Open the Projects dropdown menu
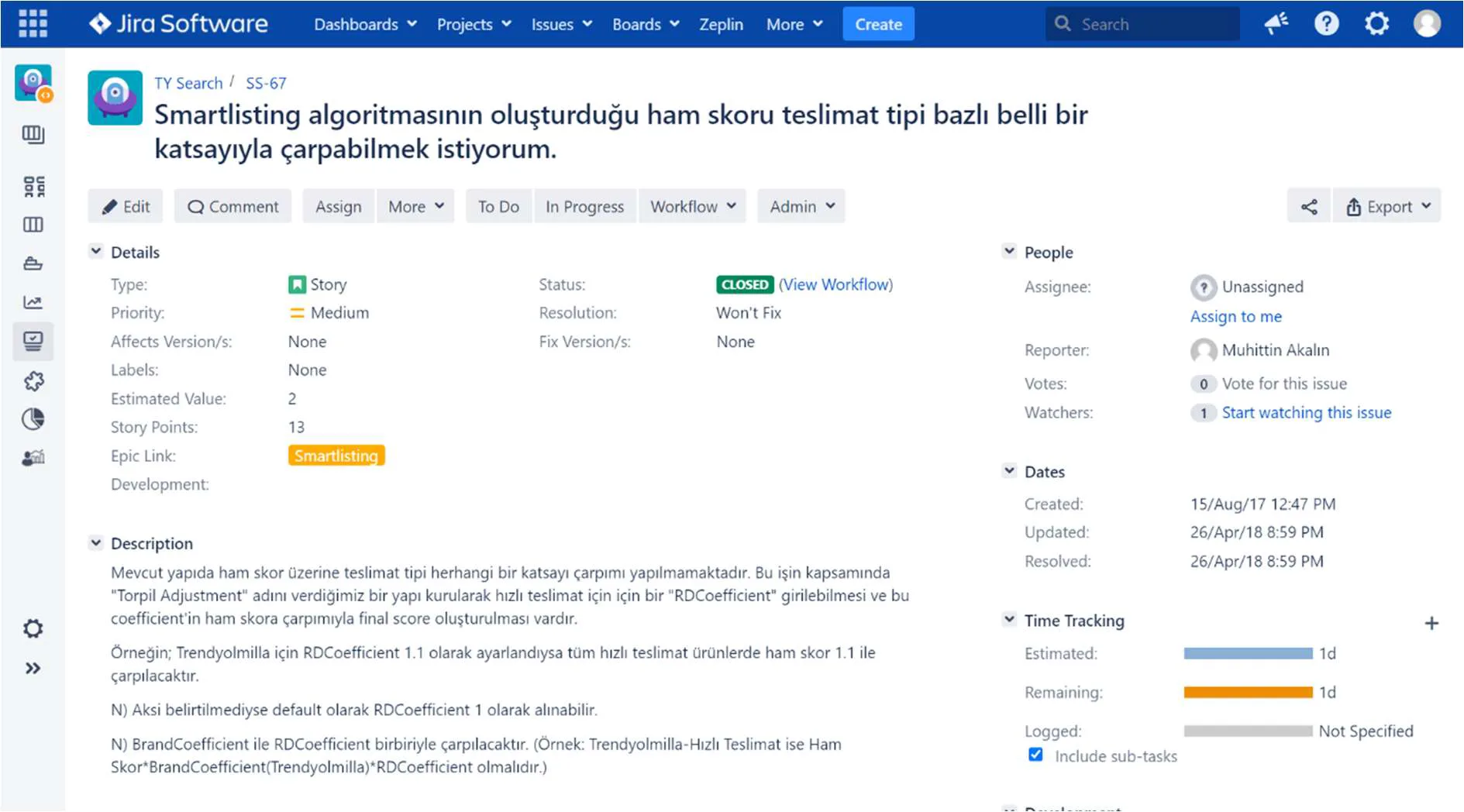This screenshot has height=812, width=1464. [x=474, y=24]
